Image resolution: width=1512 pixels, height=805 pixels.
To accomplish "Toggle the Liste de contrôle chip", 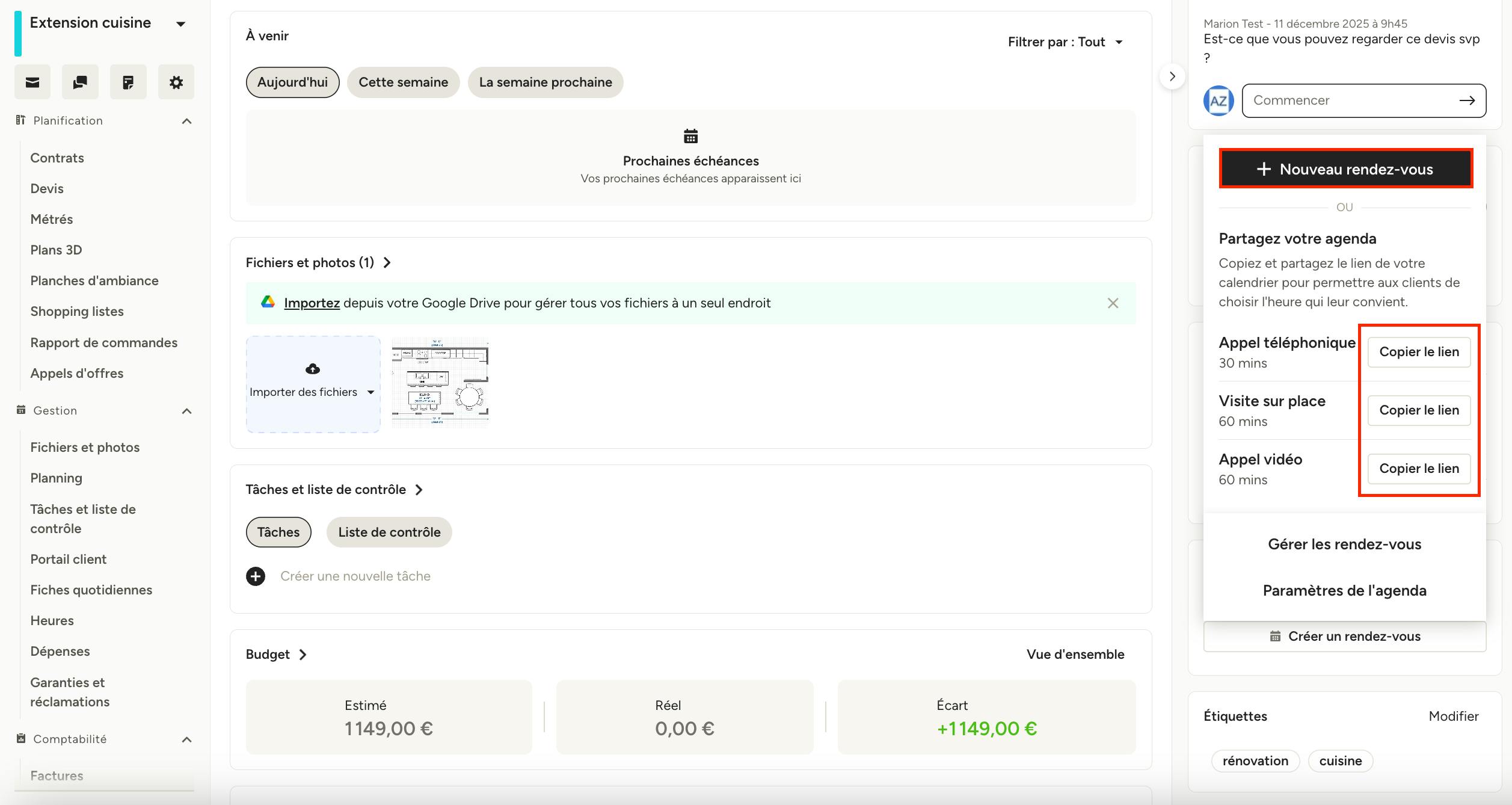I will [x=389, y=532].
